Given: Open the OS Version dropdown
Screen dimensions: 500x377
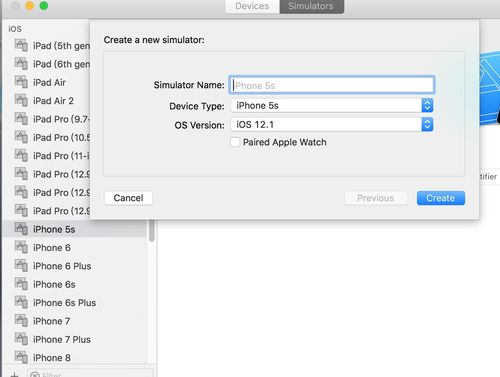Looking at the screenshot, I should 332,125.
